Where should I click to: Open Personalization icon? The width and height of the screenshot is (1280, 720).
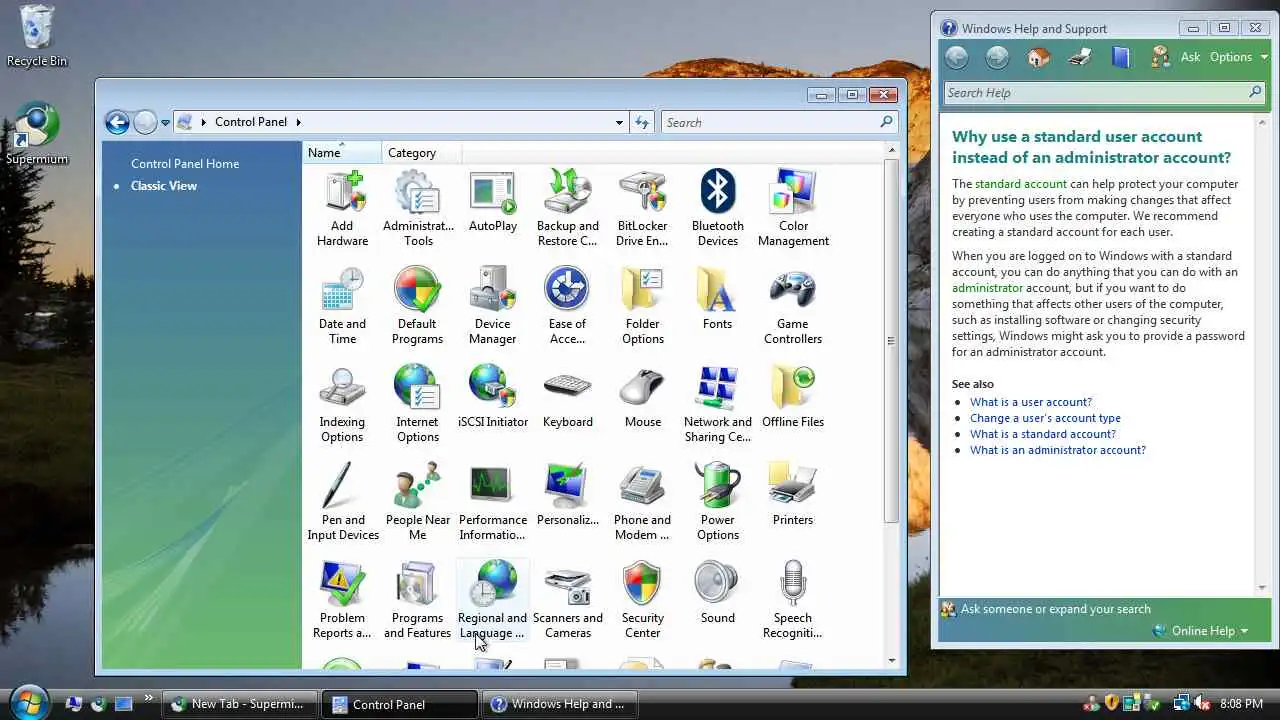point(568,495)
